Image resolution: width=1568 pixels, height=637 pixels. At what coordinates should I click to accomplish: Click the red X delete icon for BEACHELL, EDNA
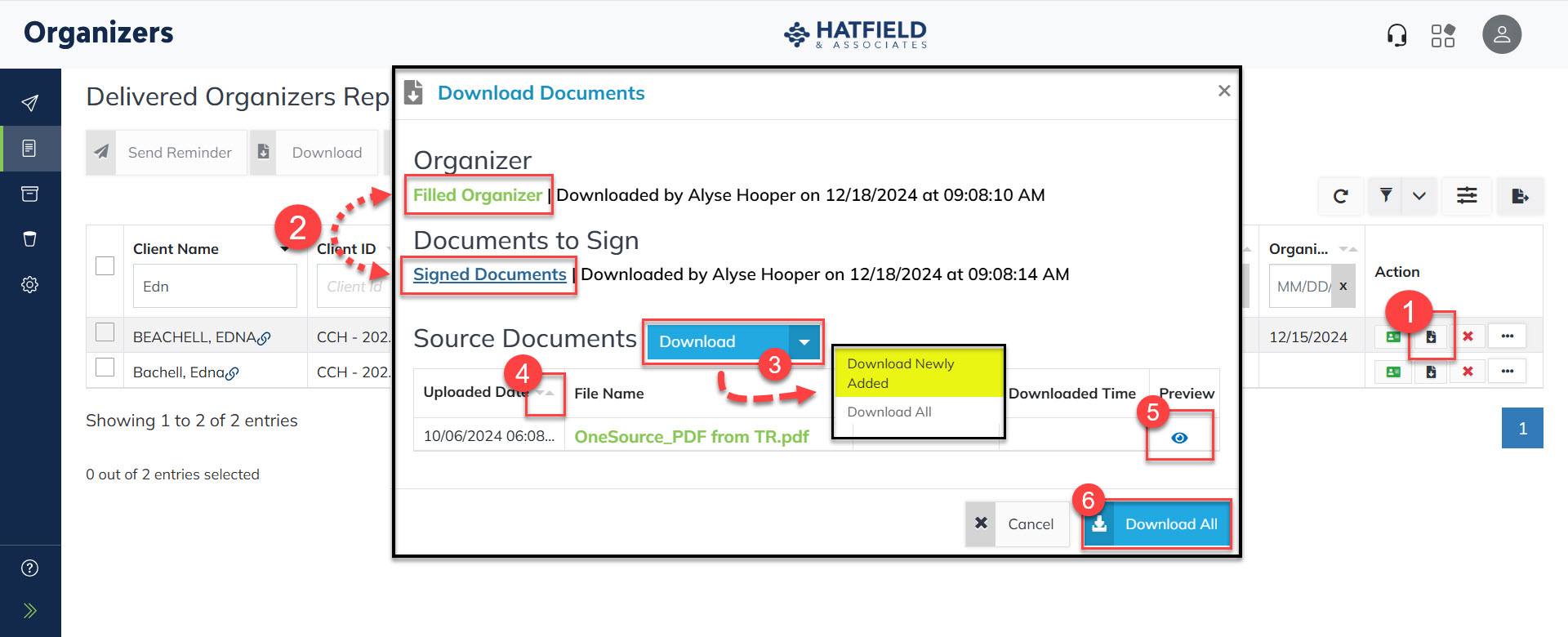1468,336
